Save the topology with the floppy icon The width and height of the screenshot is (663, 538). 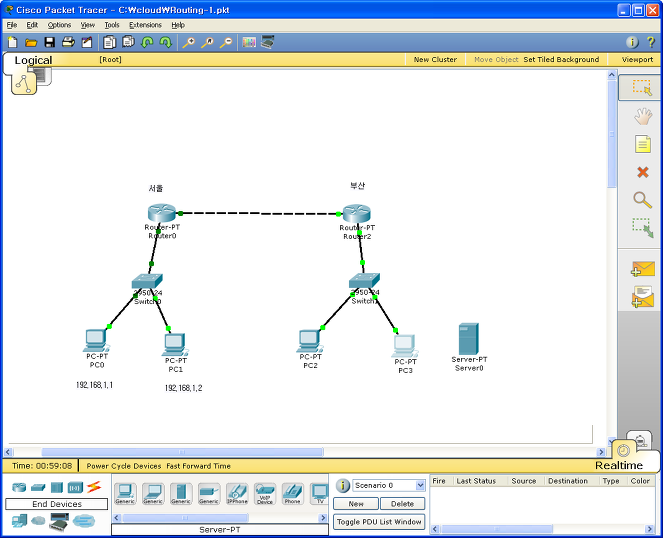point(49,42)
